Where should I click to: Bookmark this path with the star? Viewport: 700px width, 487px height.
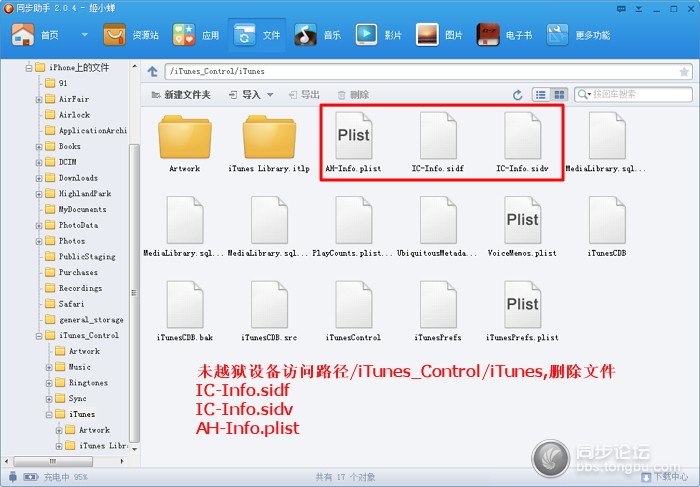click(x=684, y=71)
